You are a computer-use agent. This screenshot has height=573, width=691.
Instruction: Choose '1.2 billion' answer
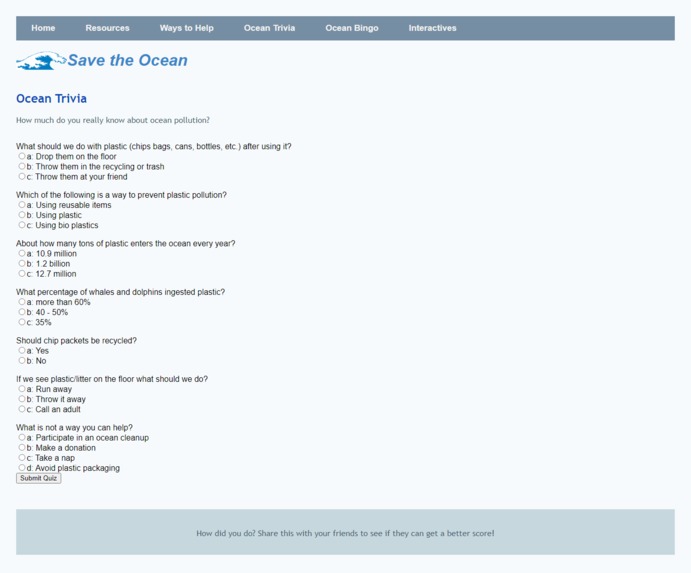pos(22,263)
